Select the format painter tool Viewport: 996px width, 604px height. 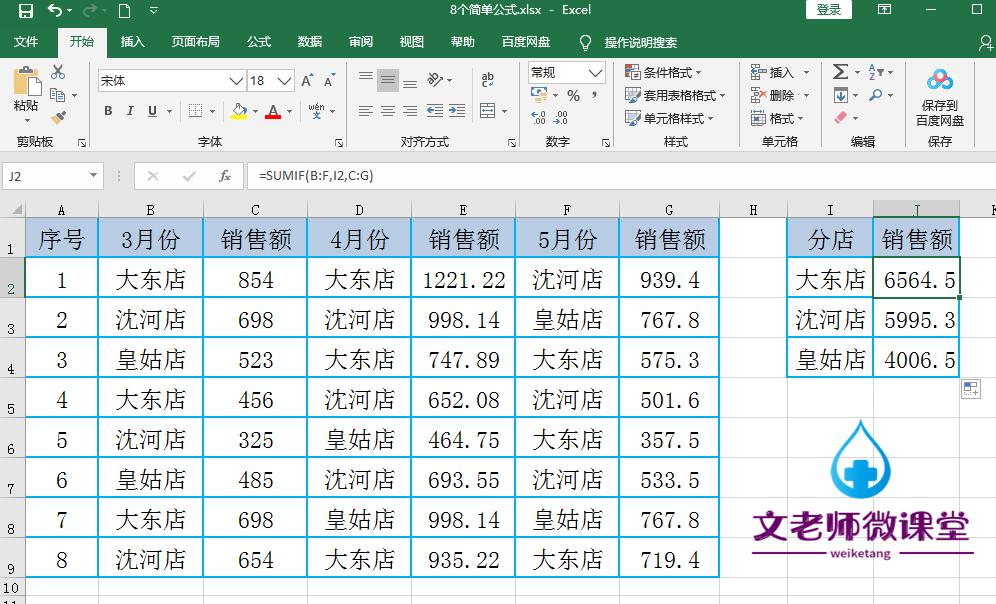click(60, 113)
